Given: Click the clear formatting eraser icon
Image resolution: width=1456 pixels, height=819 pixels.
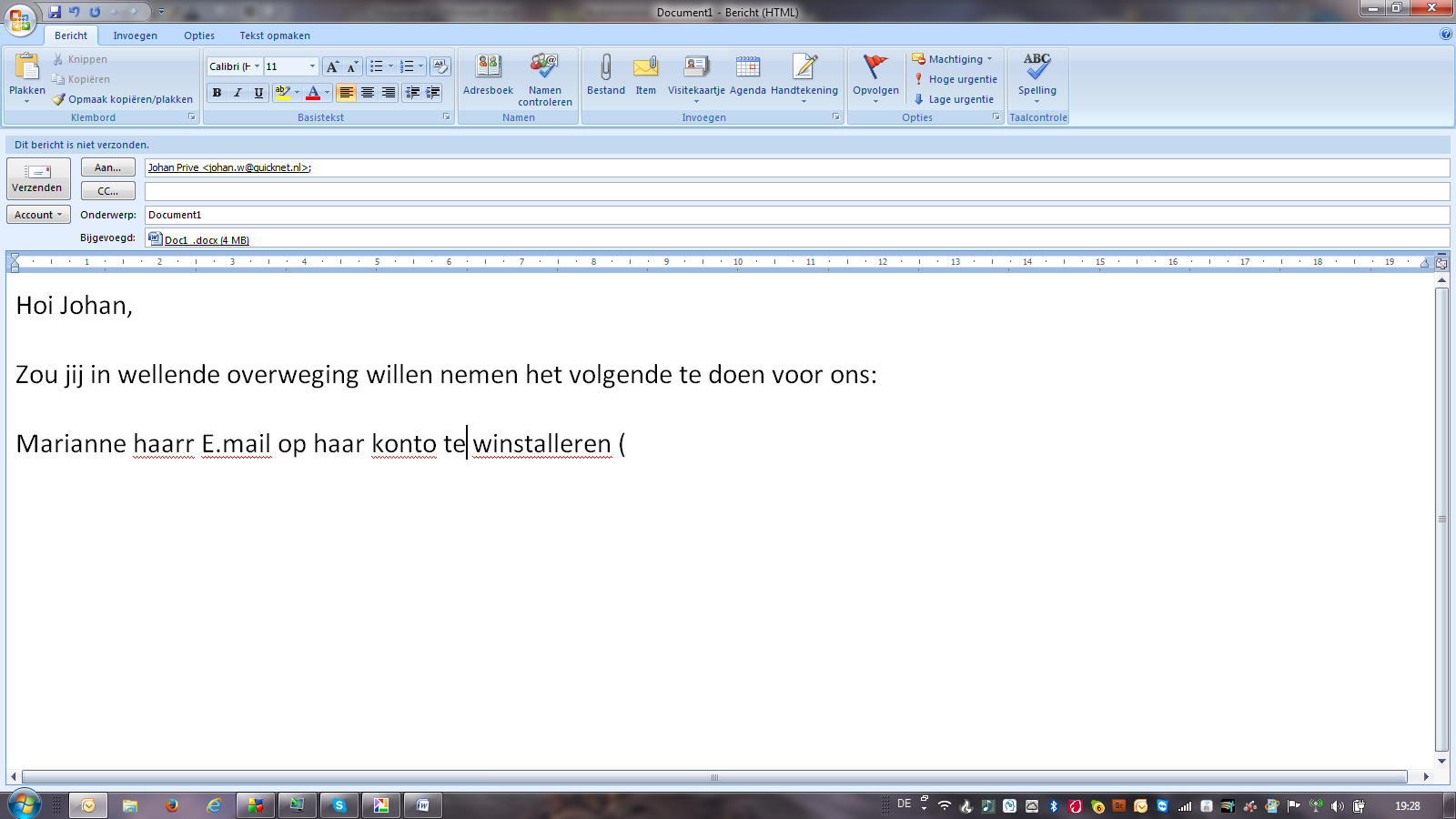Looking at the screenshot, I should [x=440, y=66].
